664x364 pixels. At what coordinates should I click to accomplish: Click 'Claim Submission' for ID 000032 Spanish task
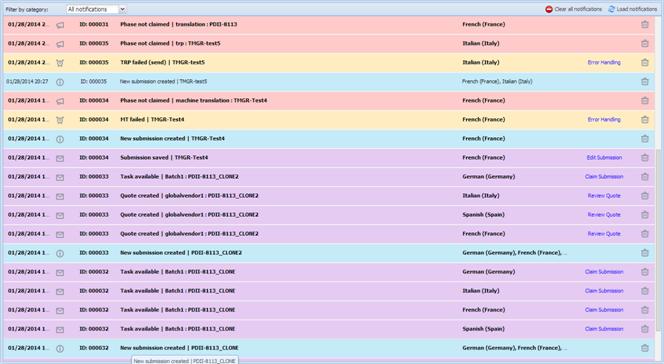[x=604, y=329]
